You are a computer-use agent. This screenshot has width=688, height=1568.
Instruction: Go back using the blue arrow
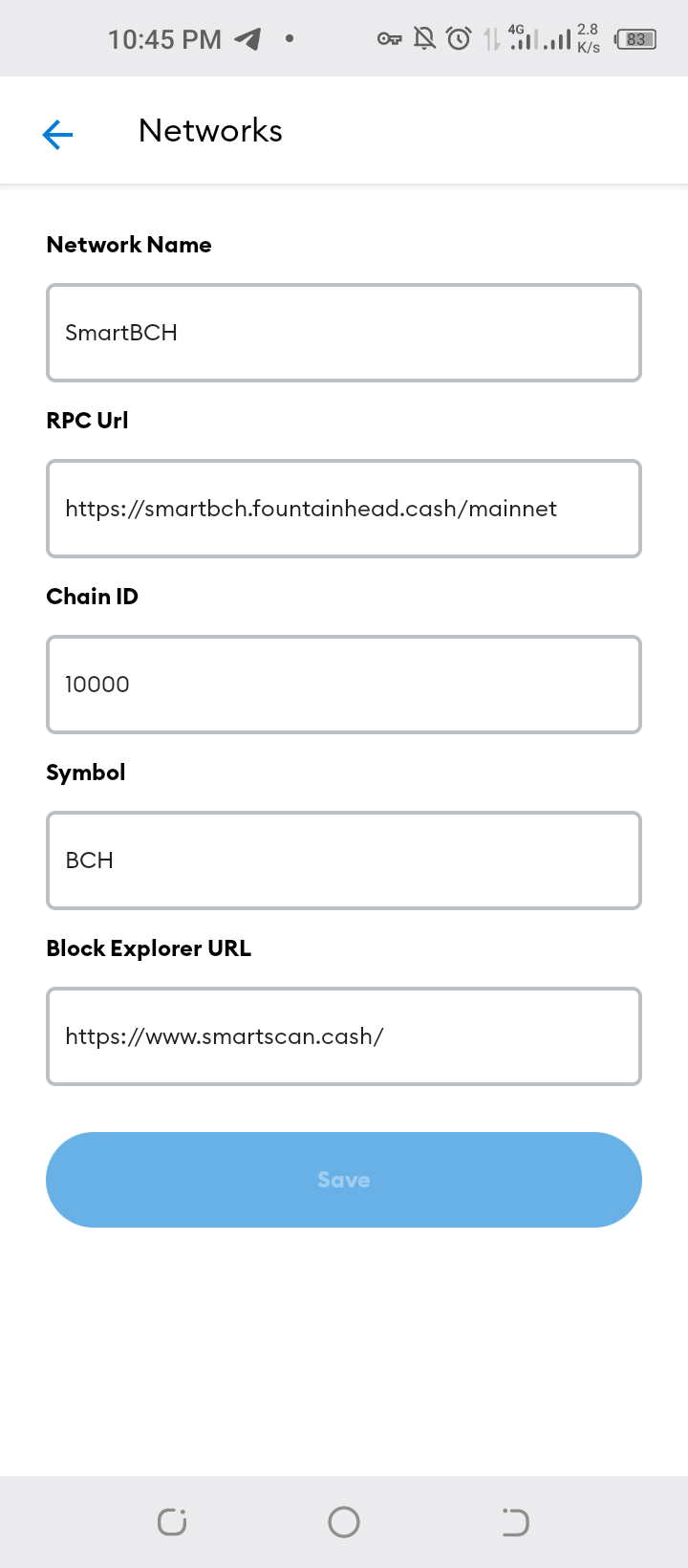pos(58,135)
